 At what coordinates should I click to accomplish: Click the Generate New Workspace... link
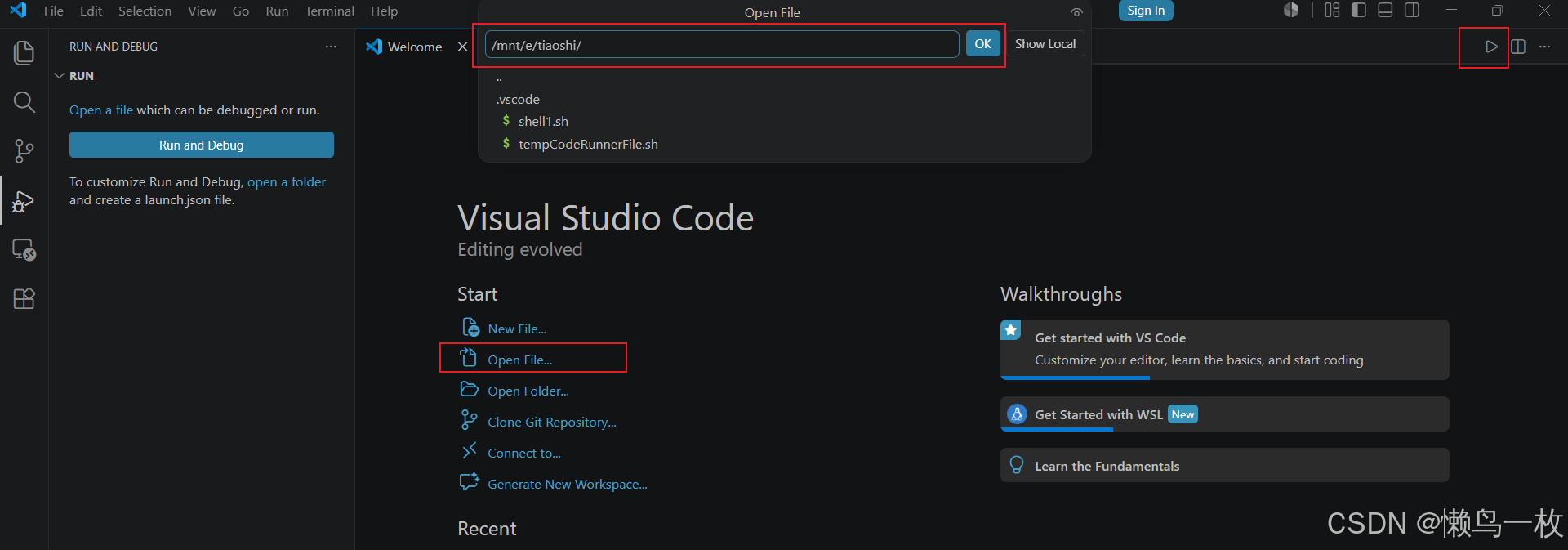[568, 484]
